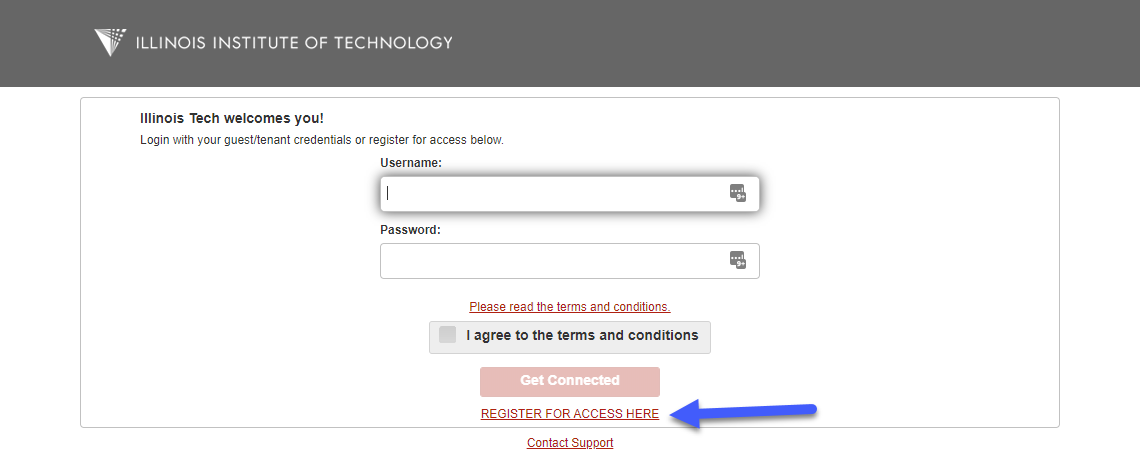Viewport: 1140px width, 467px height.
Task: Click the "I agree to the terms" label text
Action: click(x=582, y=335)
